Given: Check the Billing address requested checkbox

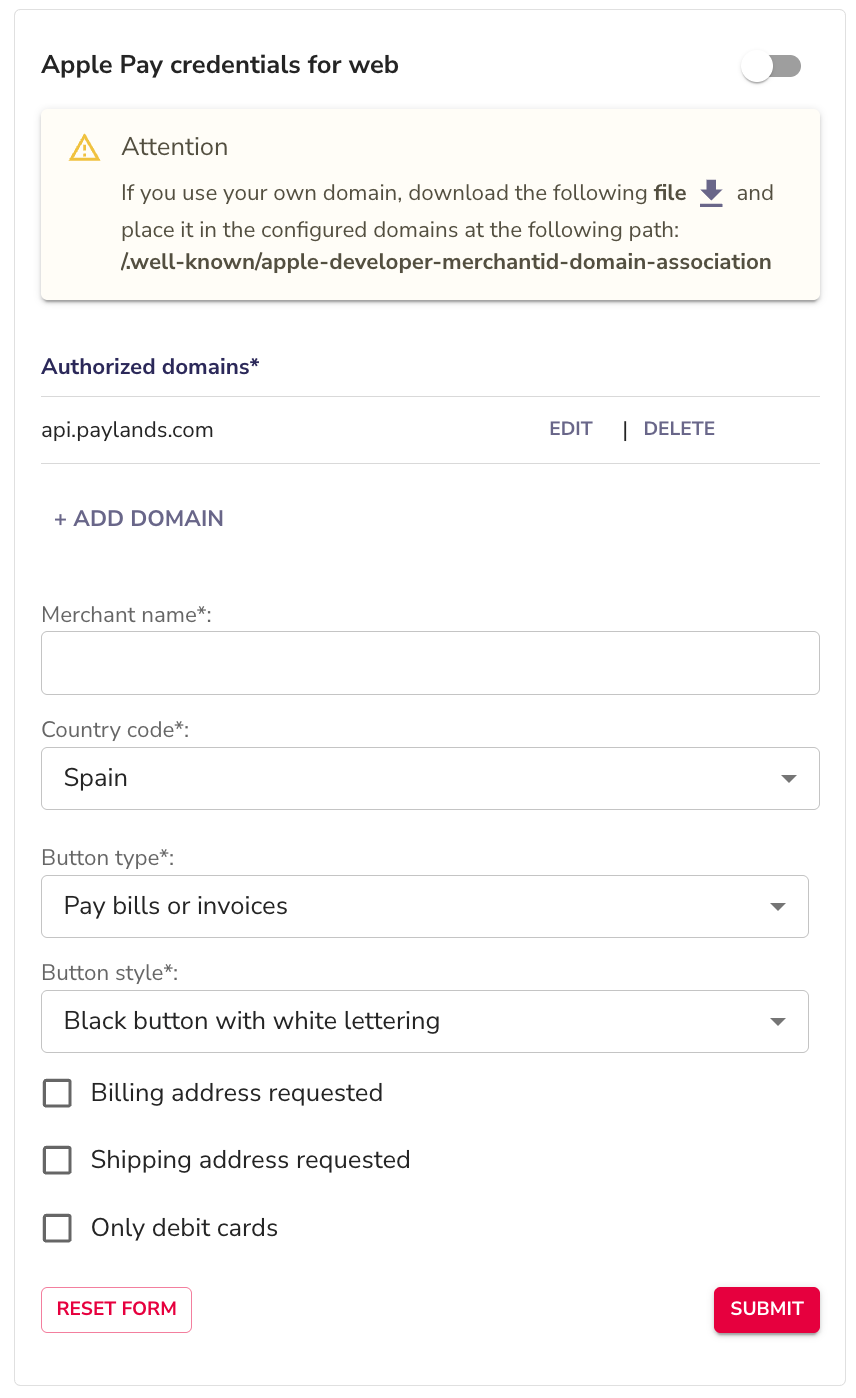Looking at the screenshot, I should [x=57, y=1093].
